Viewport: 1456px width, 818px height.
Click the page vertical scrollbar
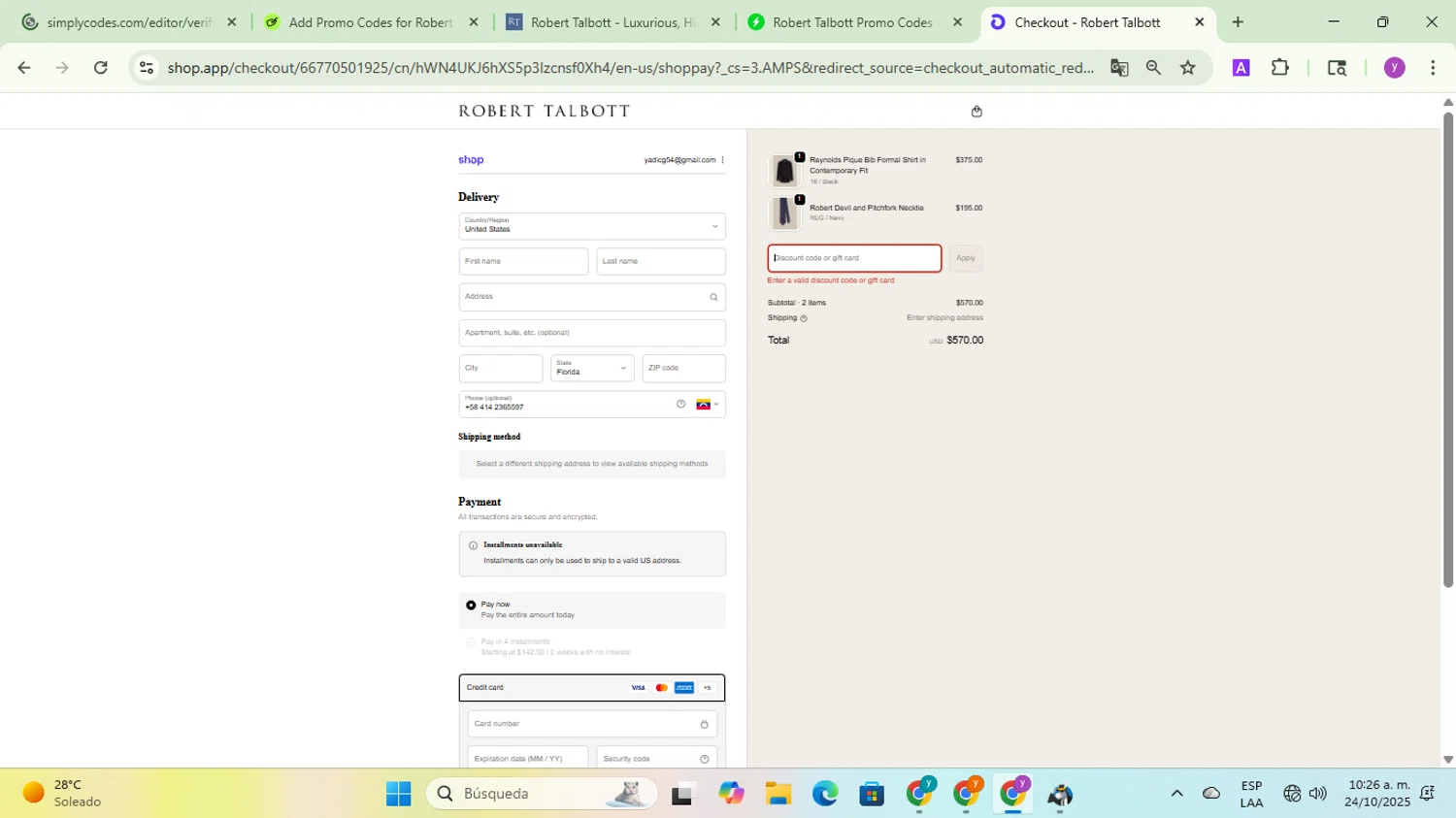coord(1448,349)
